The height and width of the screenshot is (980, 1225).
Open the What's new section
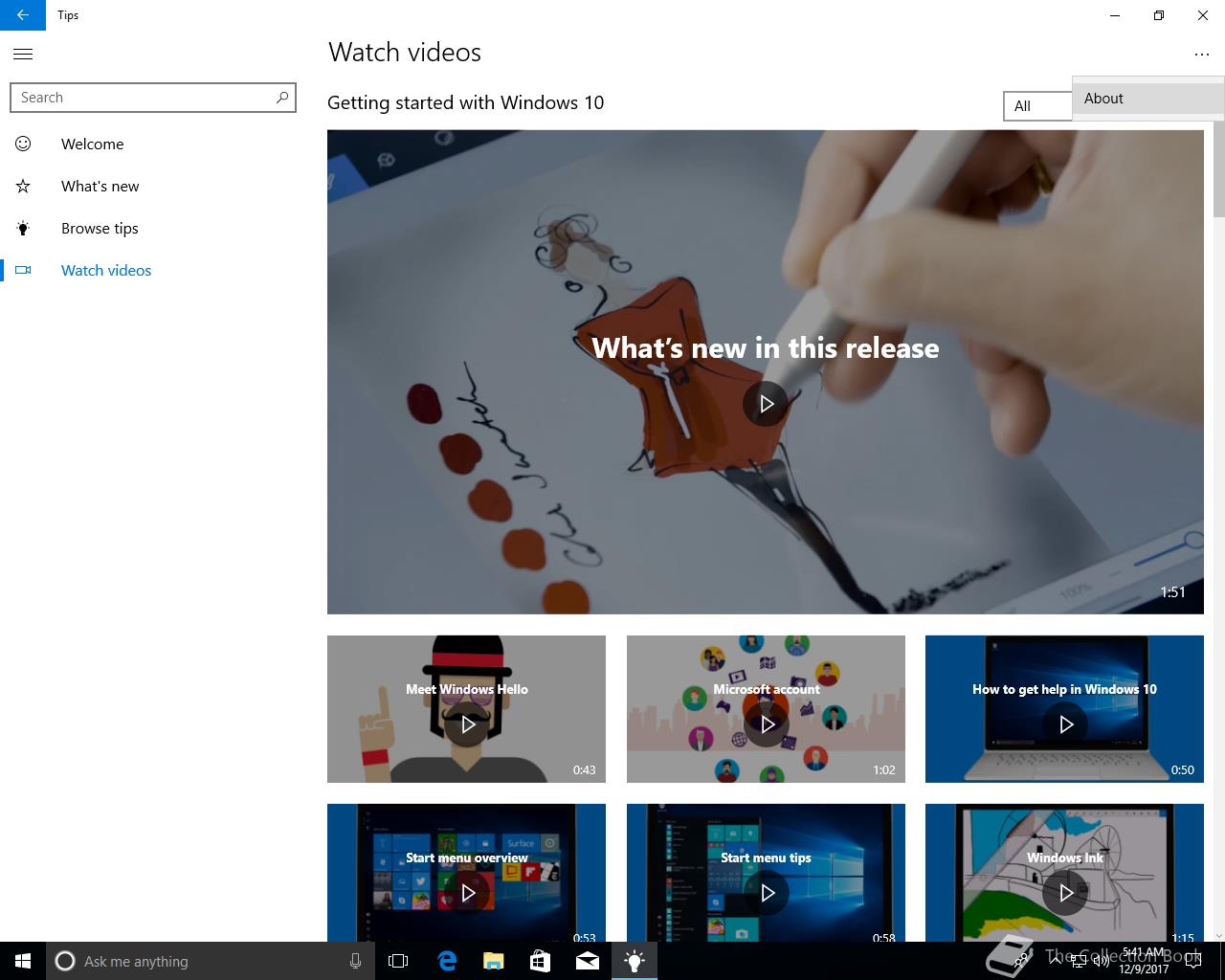(153, 187)
